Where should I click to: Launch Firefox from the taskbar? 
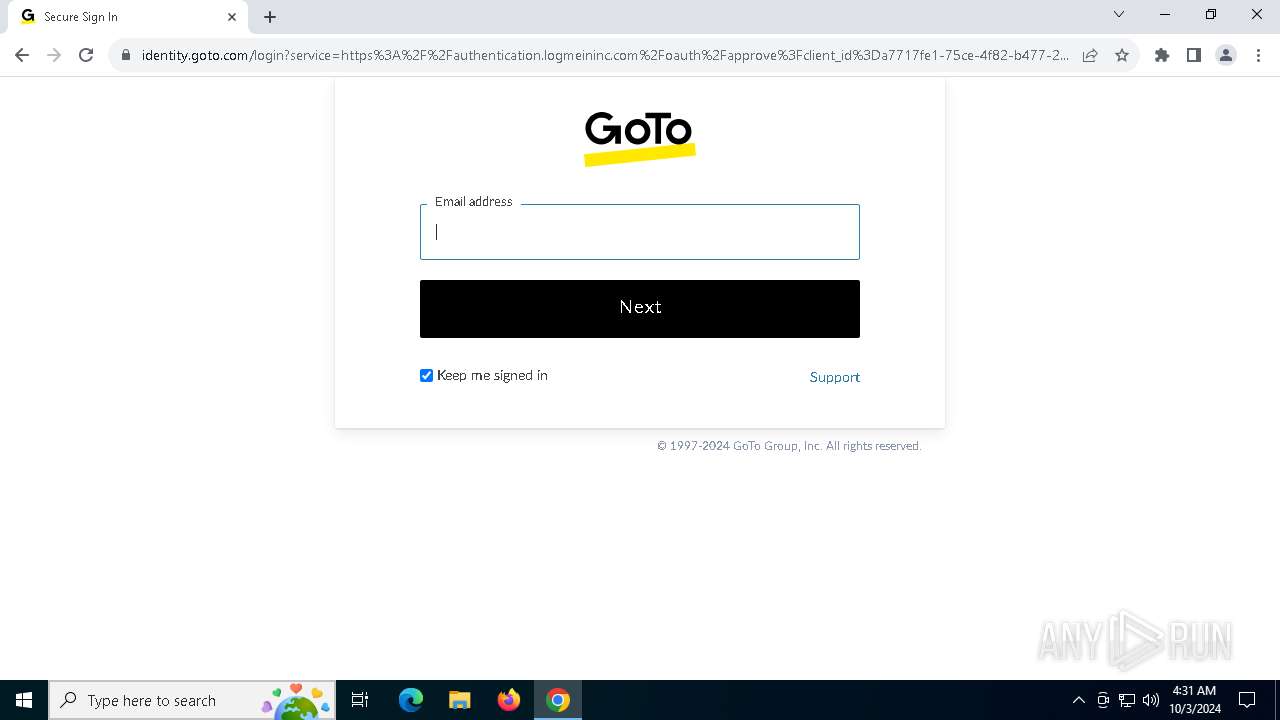tap(509, 700)
